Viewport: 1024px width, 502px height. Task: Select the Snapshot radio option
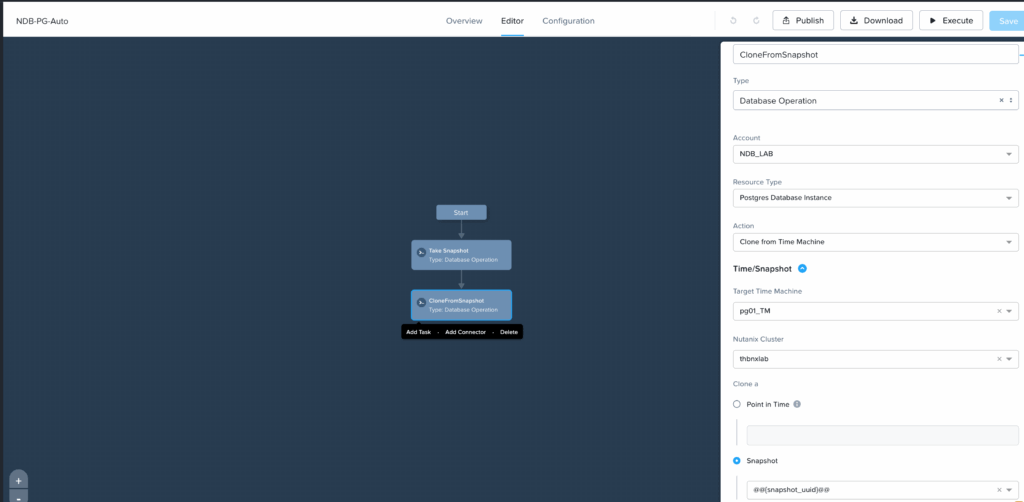737,461
